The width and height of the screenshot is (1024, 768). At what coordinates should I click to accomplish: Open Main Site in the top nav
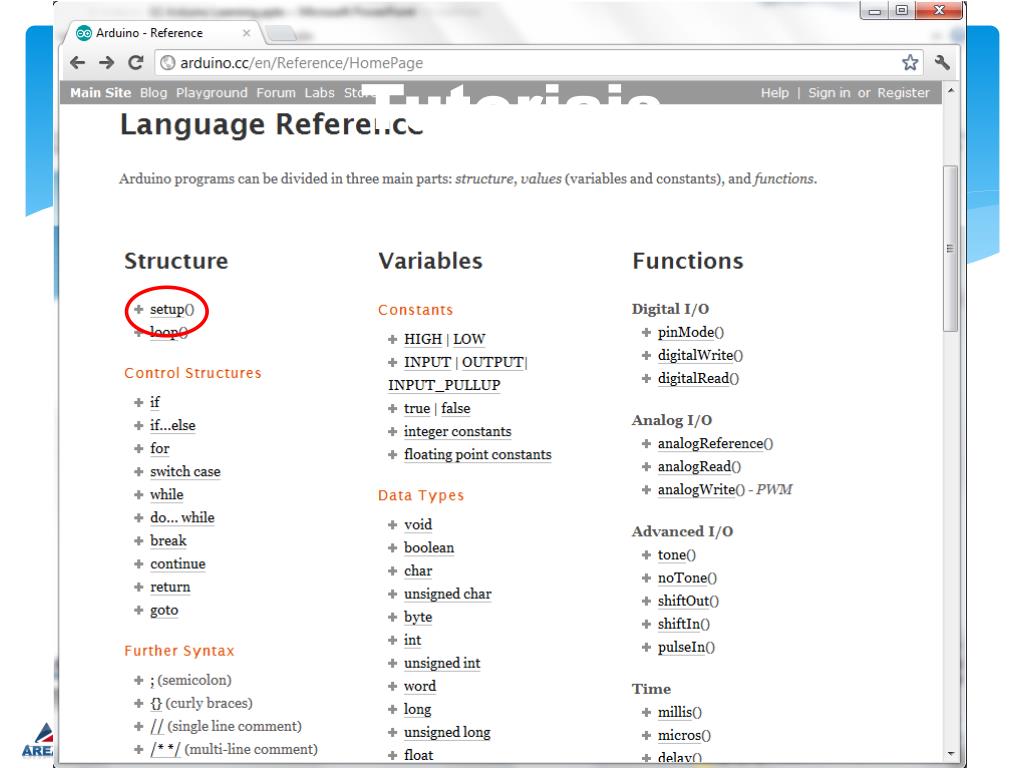[x=101, y=93]
